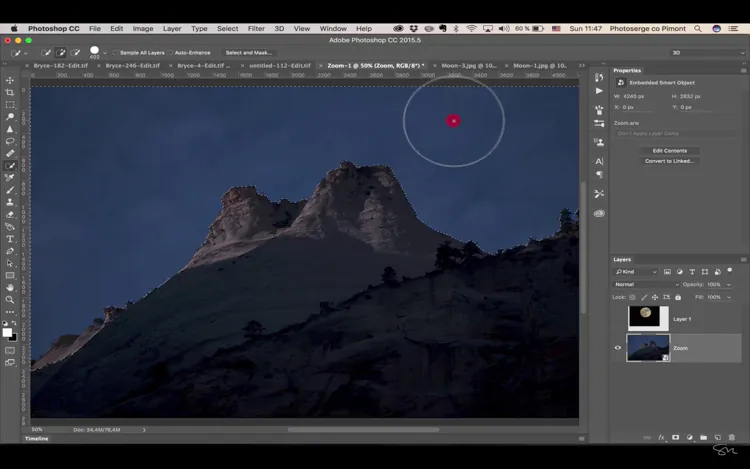Open the Normal blend mode dropdown
The height and width of the screenshot is (469, 750).
(646, 284)
